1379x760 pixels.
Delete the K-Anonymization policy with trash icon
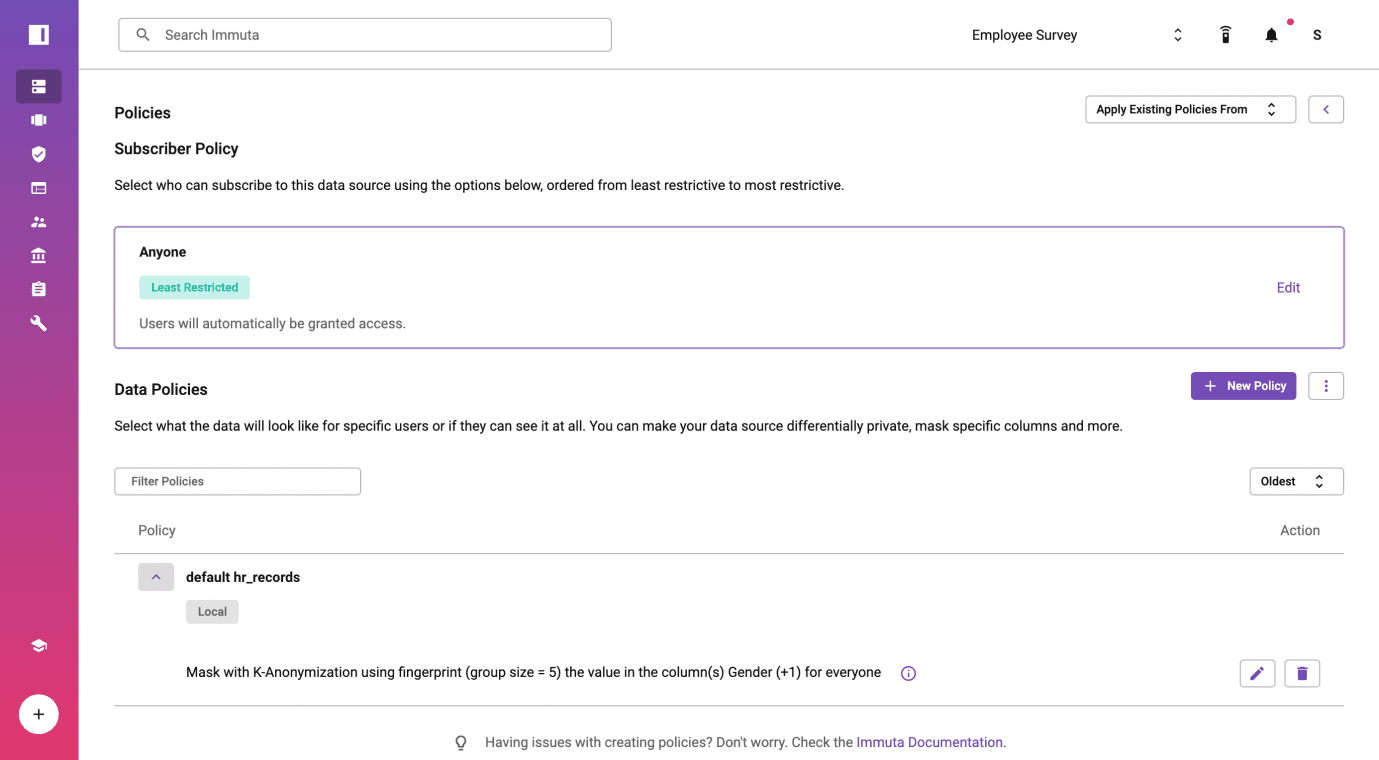[x=1302, y=673]
